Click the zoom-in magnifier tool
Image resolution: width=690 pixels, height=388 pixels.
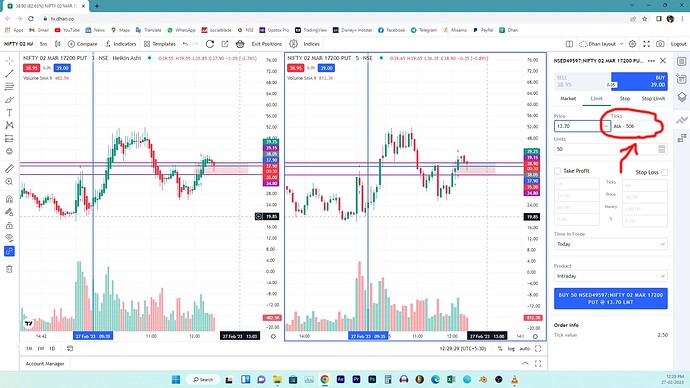click(9, 182)
